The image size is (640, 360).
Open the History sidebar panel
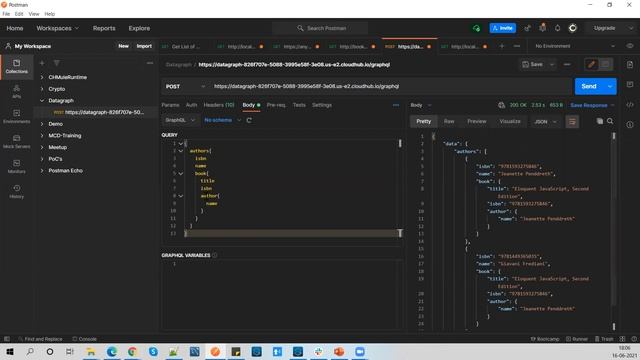point(16,191)
